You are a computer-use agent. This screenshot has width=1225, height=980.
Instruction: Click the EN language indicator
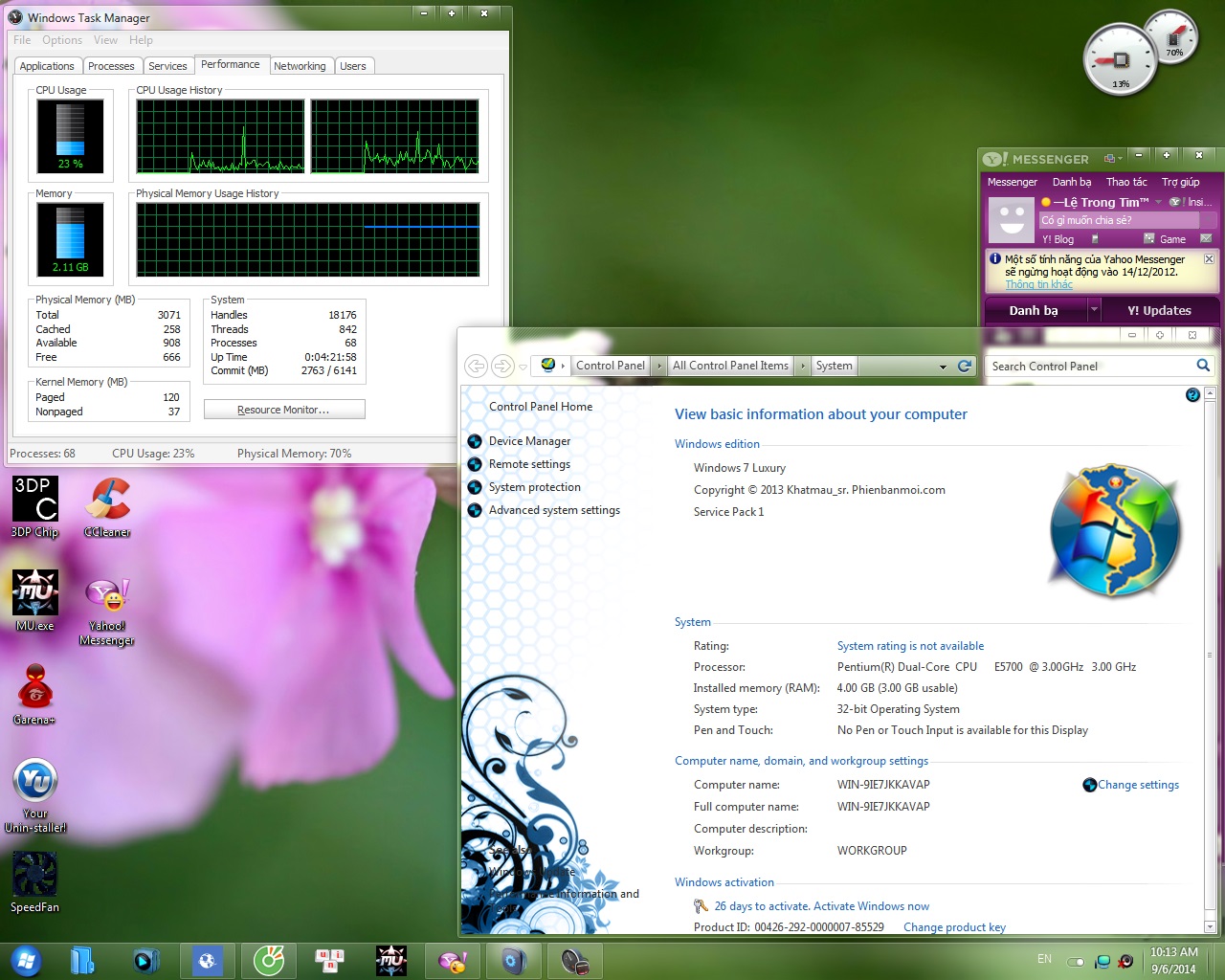(1044, 959)
